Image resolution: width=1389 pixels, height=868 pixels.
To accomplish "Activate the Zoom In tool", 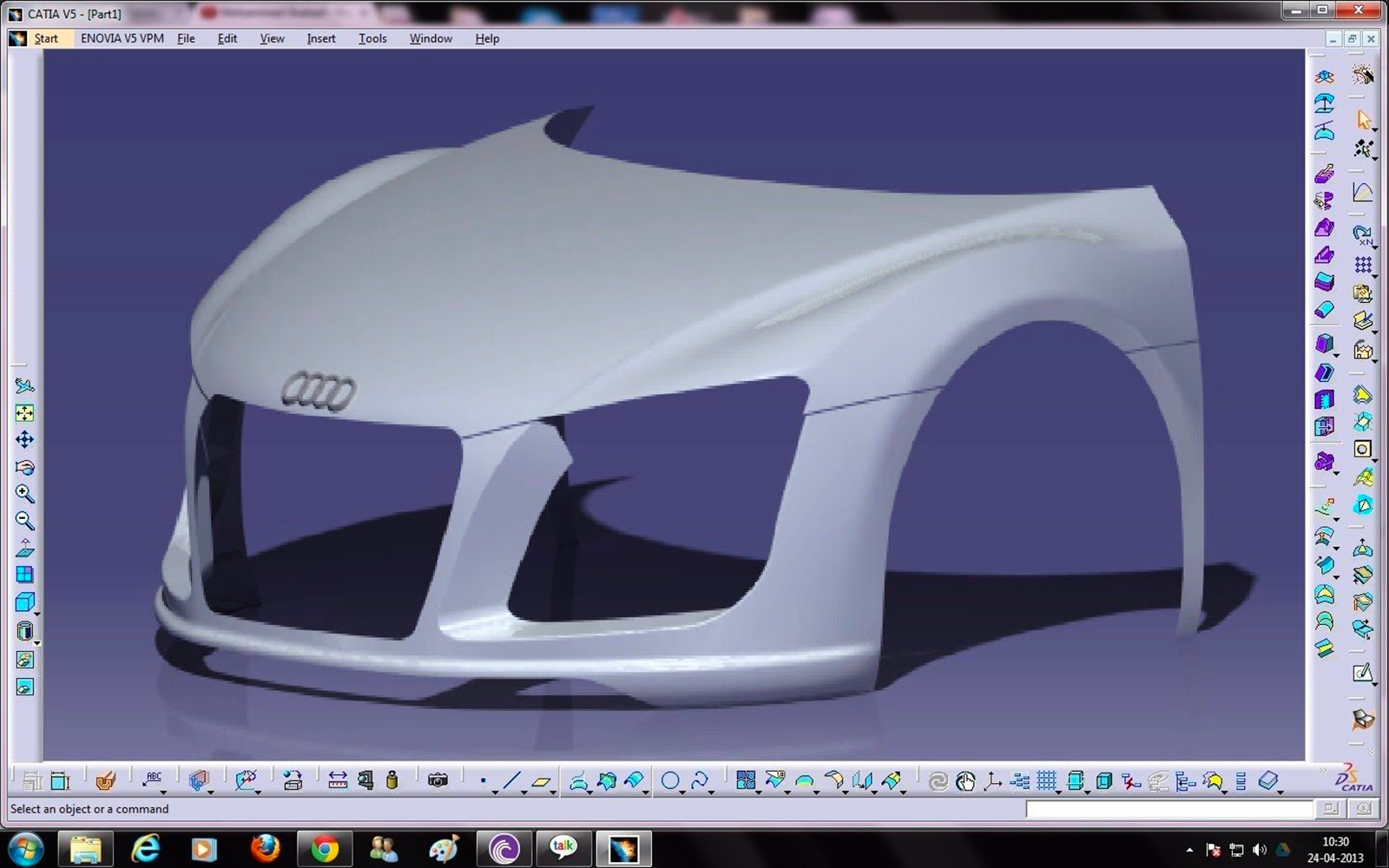I will pos(24,494).
